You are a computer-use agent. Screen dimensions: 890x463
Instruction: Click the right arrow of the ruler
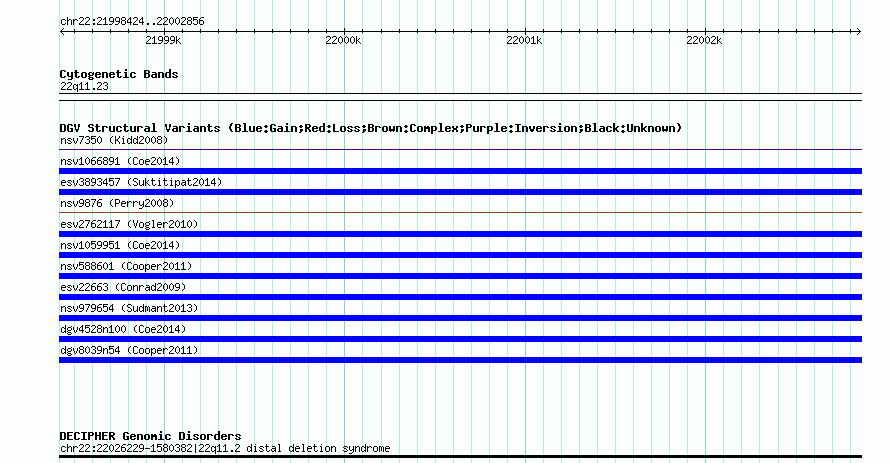pos(859,32)
